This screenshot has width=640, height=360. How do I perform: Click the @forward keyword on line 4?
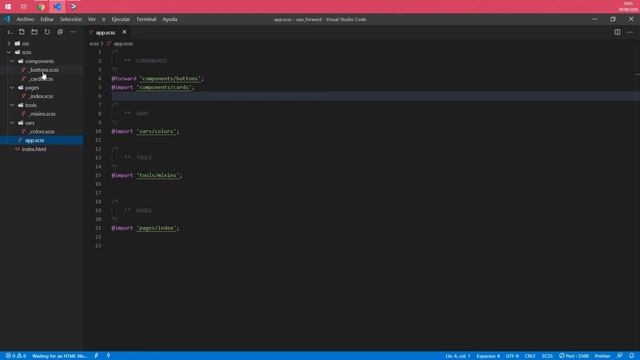coord(124,78)
